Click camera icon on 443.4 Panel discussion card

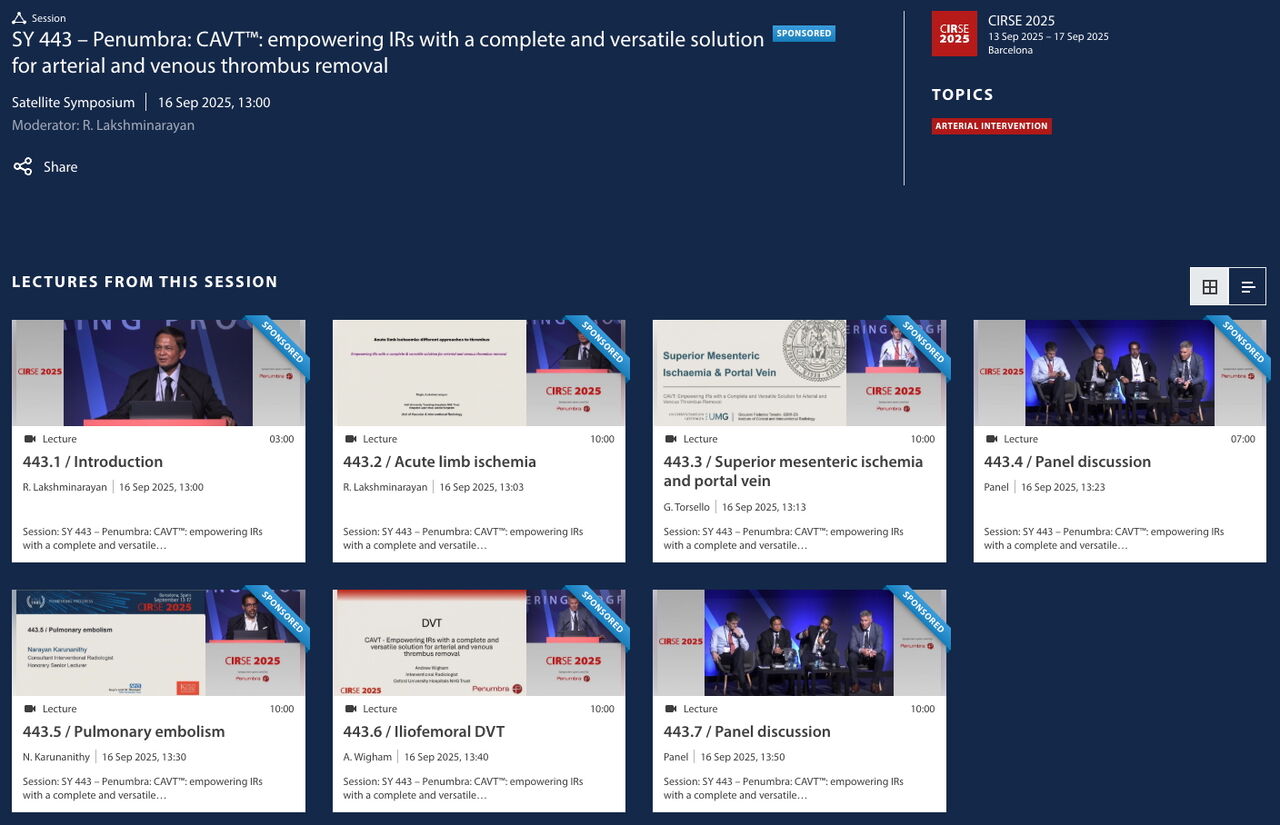pyautogui.click(x=991, y=439)
